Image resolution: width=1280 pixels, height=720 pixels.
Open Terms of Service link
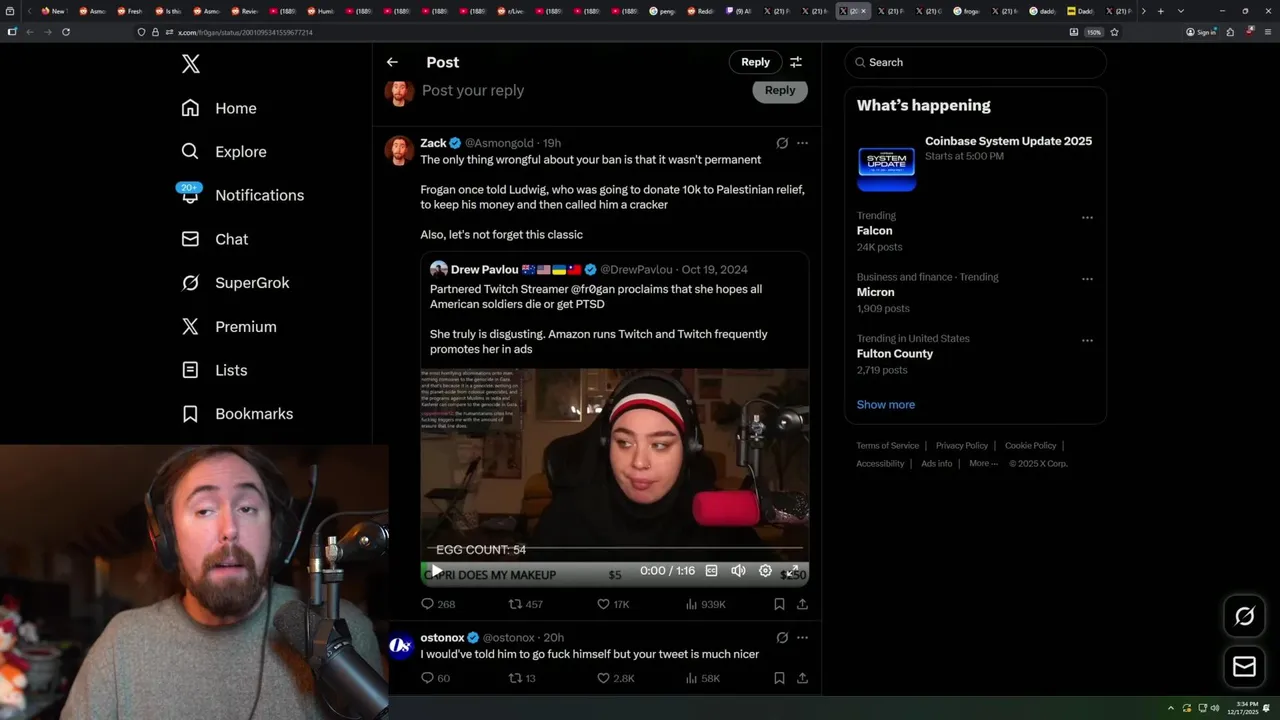[x=887, y=445]
